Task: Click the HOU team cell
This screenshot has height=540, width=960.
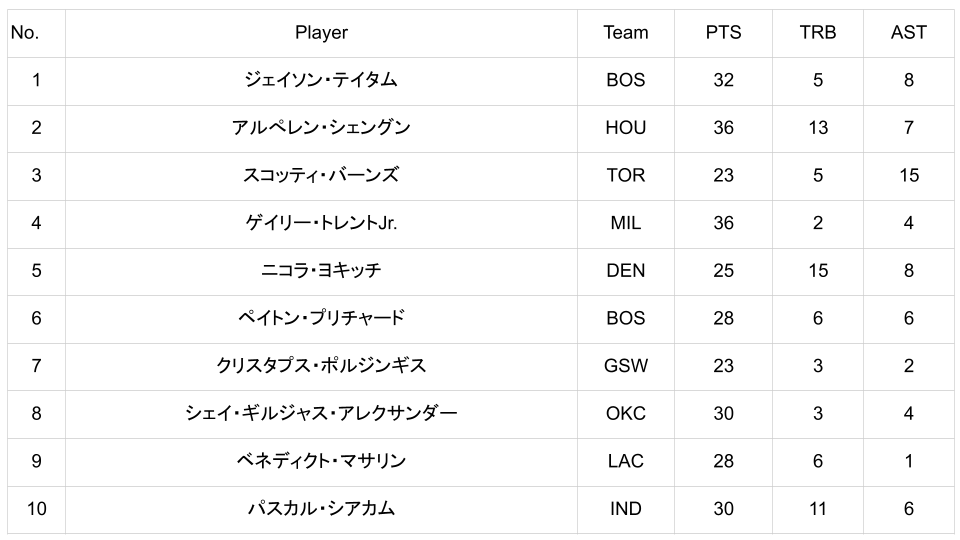Action: coord(625,128)
